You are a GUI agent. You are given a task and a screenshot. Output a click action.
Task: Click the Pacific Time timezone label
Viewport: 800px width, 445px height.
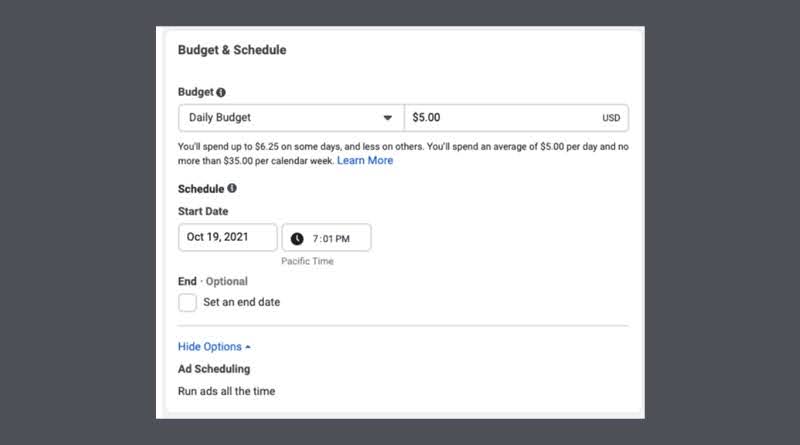(x=307, y=261)
